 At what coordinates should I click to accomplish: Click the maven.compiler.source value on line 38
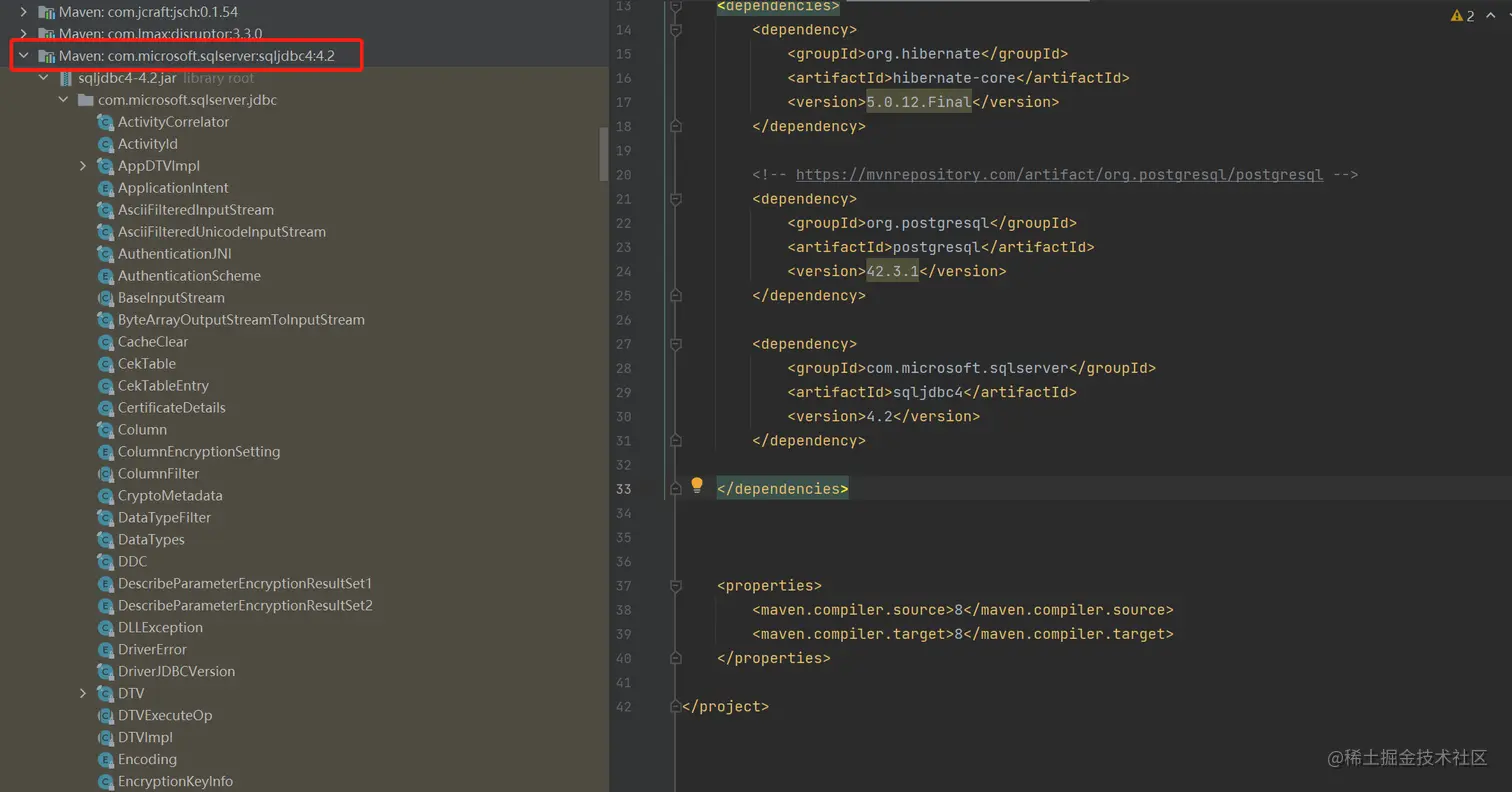(x=957, y=610)
